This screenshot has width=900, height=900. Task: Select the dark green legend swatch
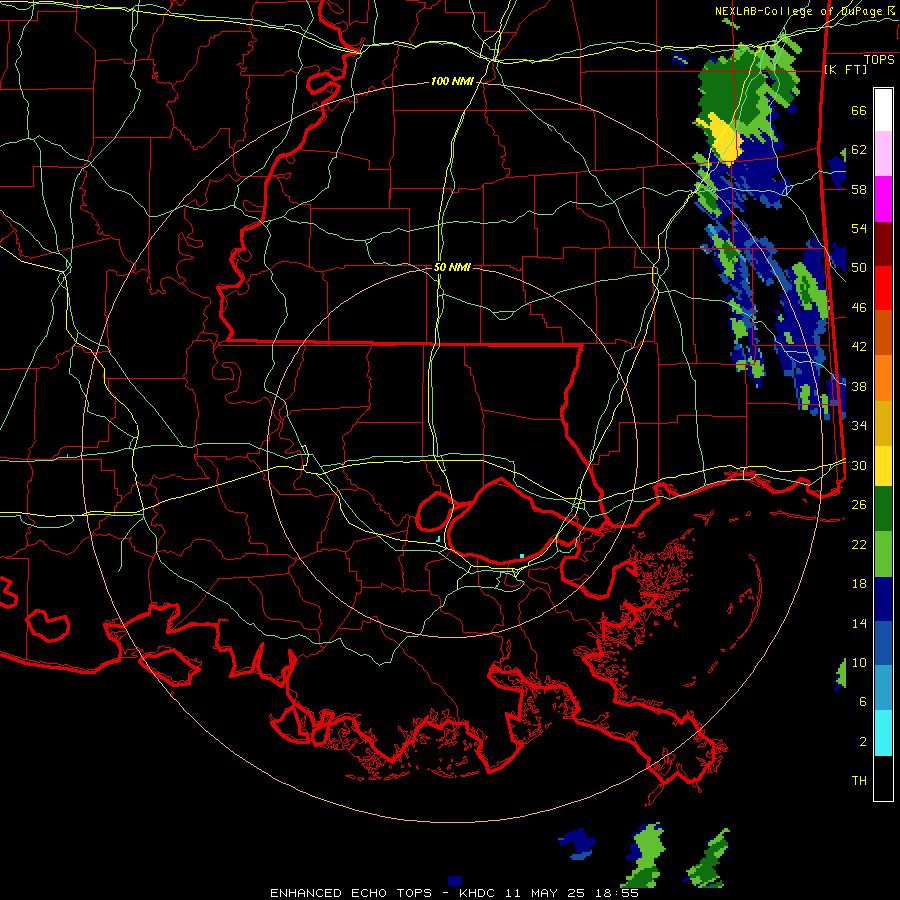(x=883, y=509)
